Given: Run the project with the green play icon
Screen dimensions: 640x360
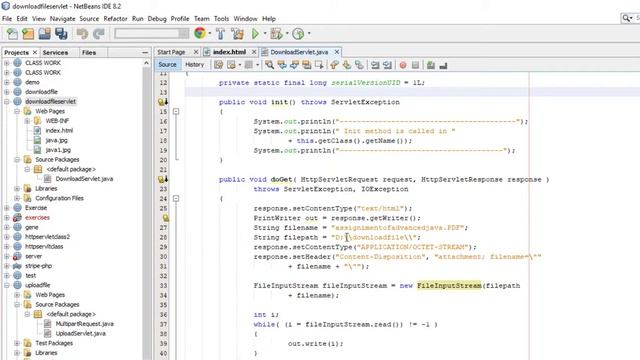Looking at the screenshot, I should [x=256, y=34].
